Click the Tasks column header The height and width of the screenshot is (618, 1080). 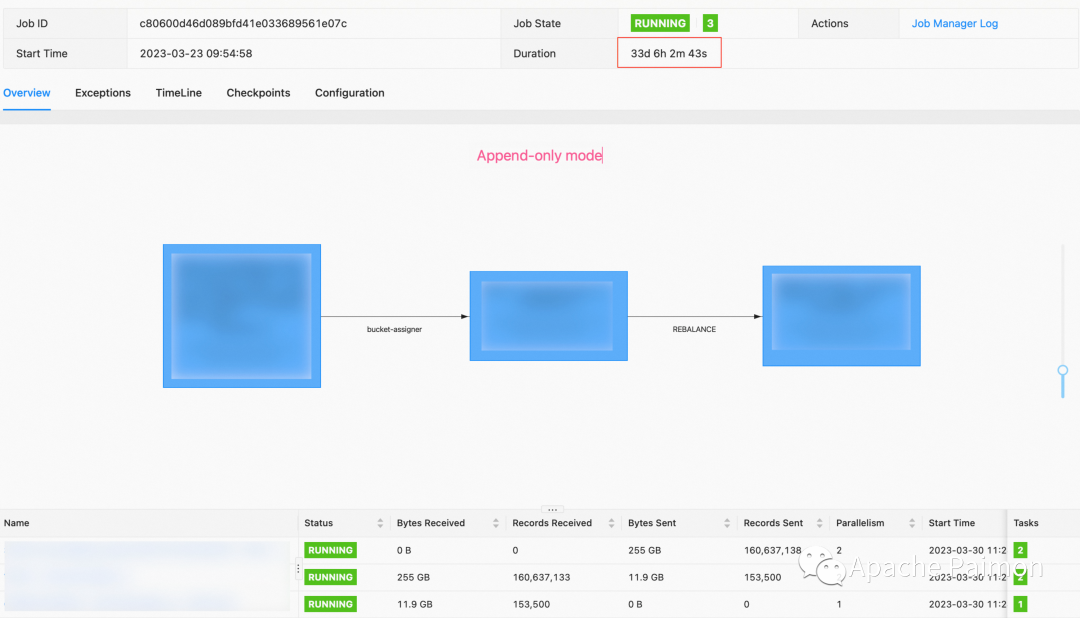point(1026,524)
